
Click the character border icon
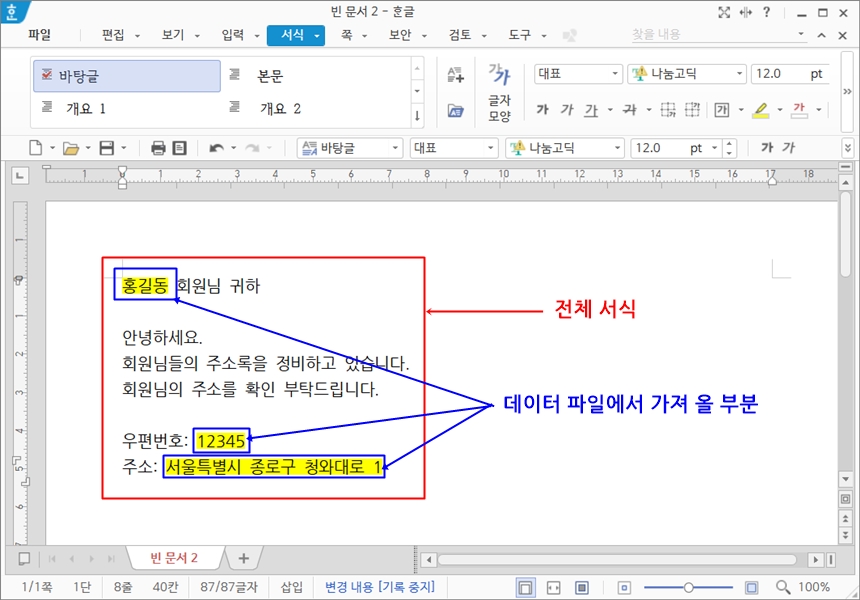coord(722,110)
